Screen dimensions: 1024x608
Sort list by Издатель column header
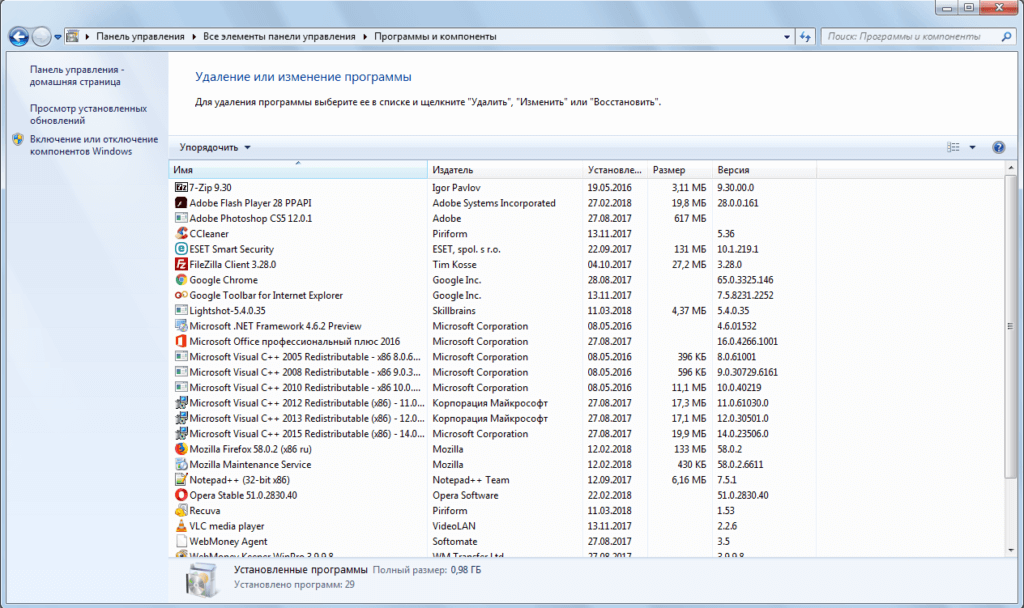click(505, 170)
